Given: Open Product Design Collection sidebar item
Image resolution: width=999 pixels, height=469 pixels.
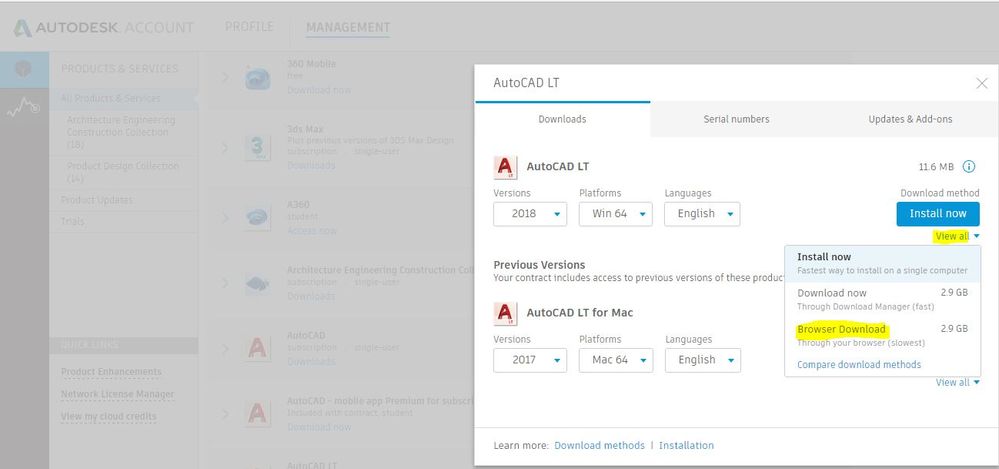Looking at the screenshot, I should (x=122, y=171).
